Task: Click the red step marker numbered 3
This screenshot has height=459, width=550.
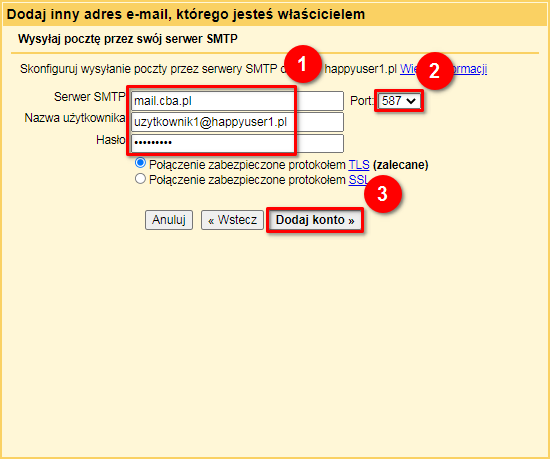Action: pyautogui.click(x=383, y=194)
